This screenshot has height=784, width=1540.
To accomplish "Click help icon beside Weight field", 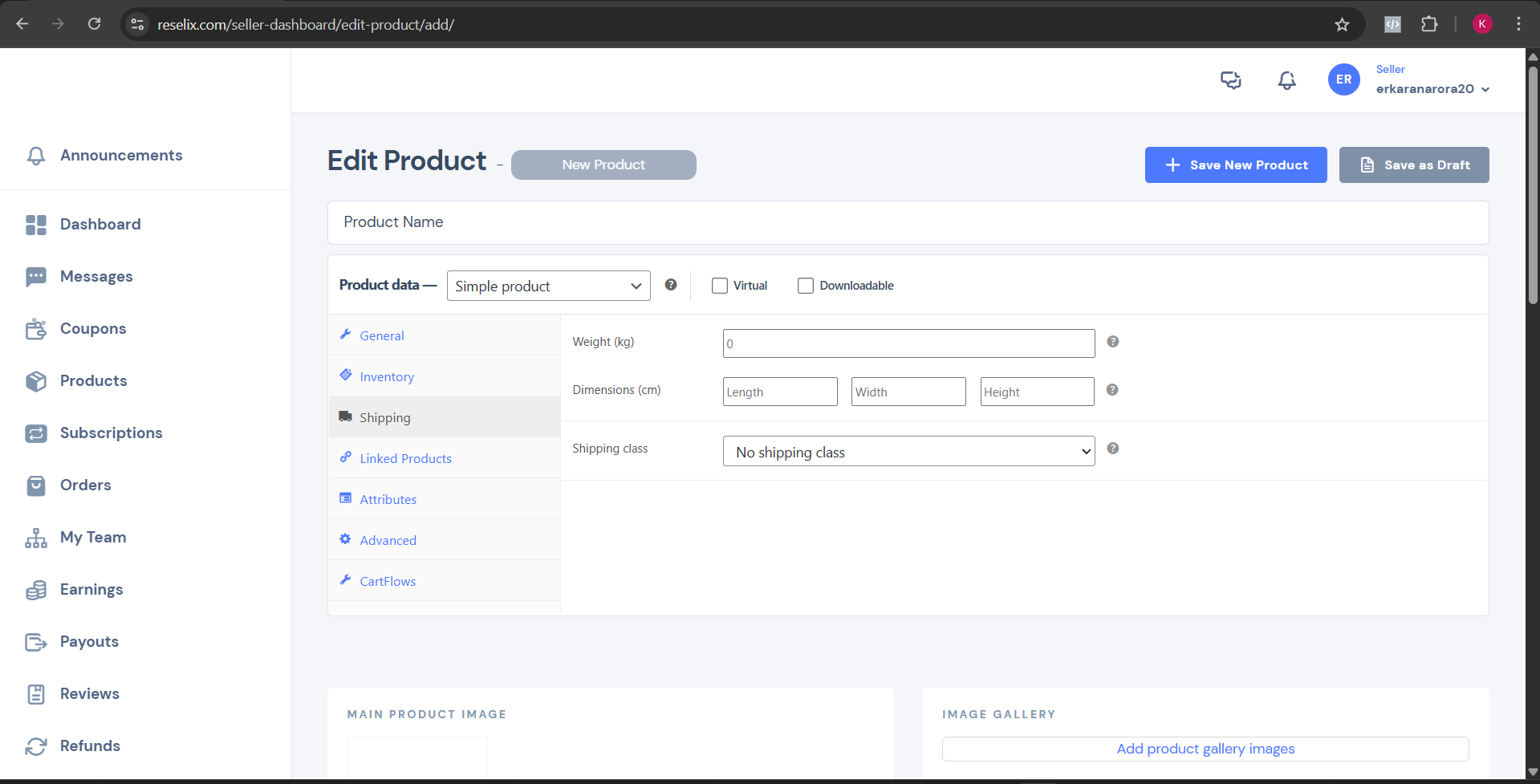I will pyautogui.click(x=1112, y=342).
